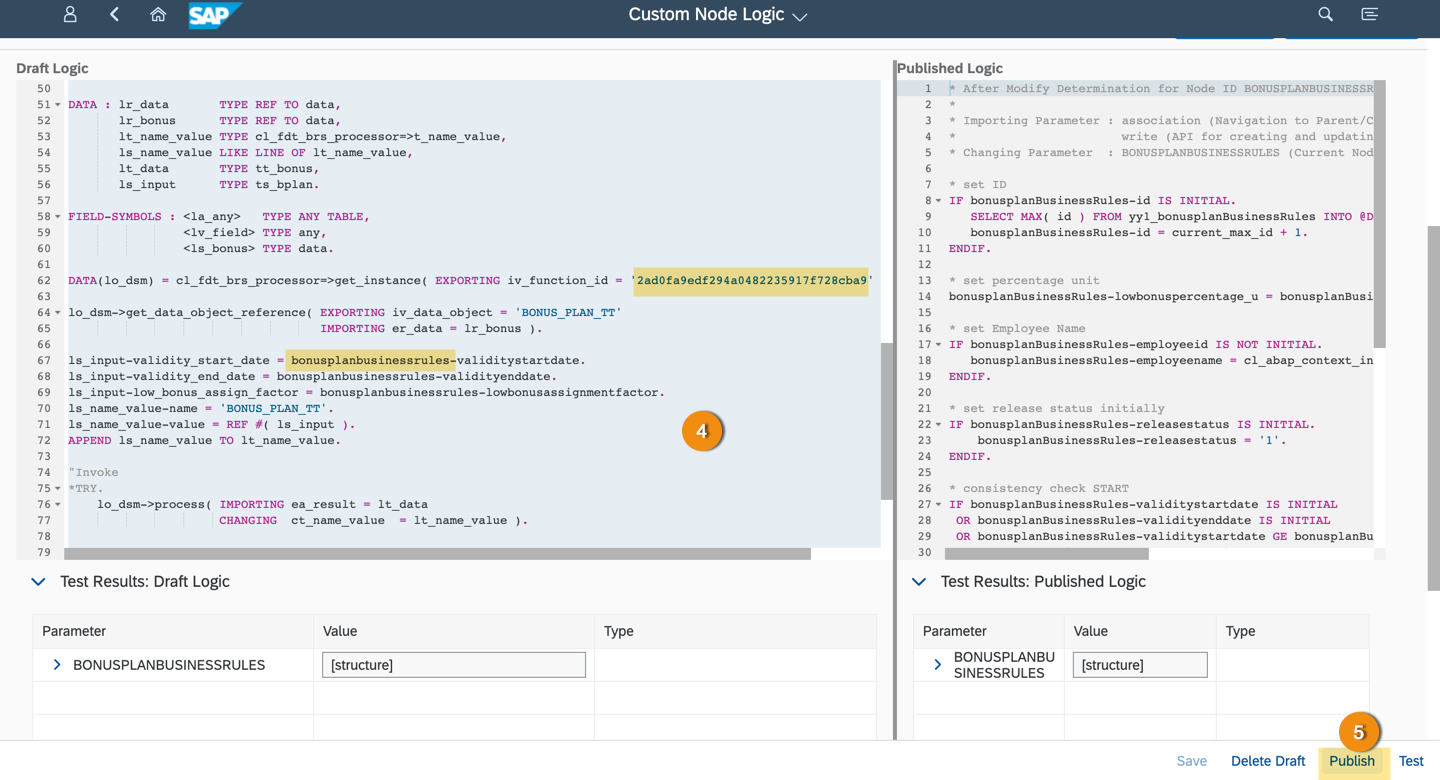
Task: Fold the DATA block at line 51
Action: 58,105
